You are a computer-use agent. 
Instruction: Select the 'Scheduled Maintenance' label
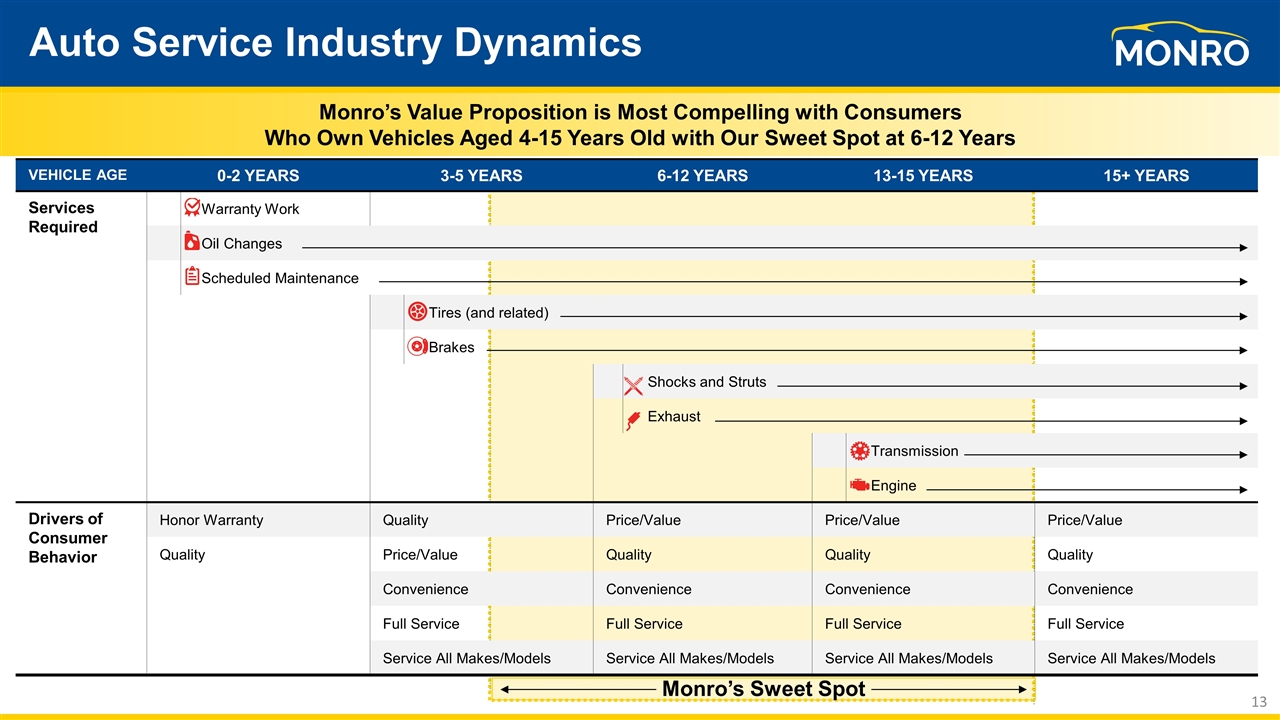(x=280, y=278)
